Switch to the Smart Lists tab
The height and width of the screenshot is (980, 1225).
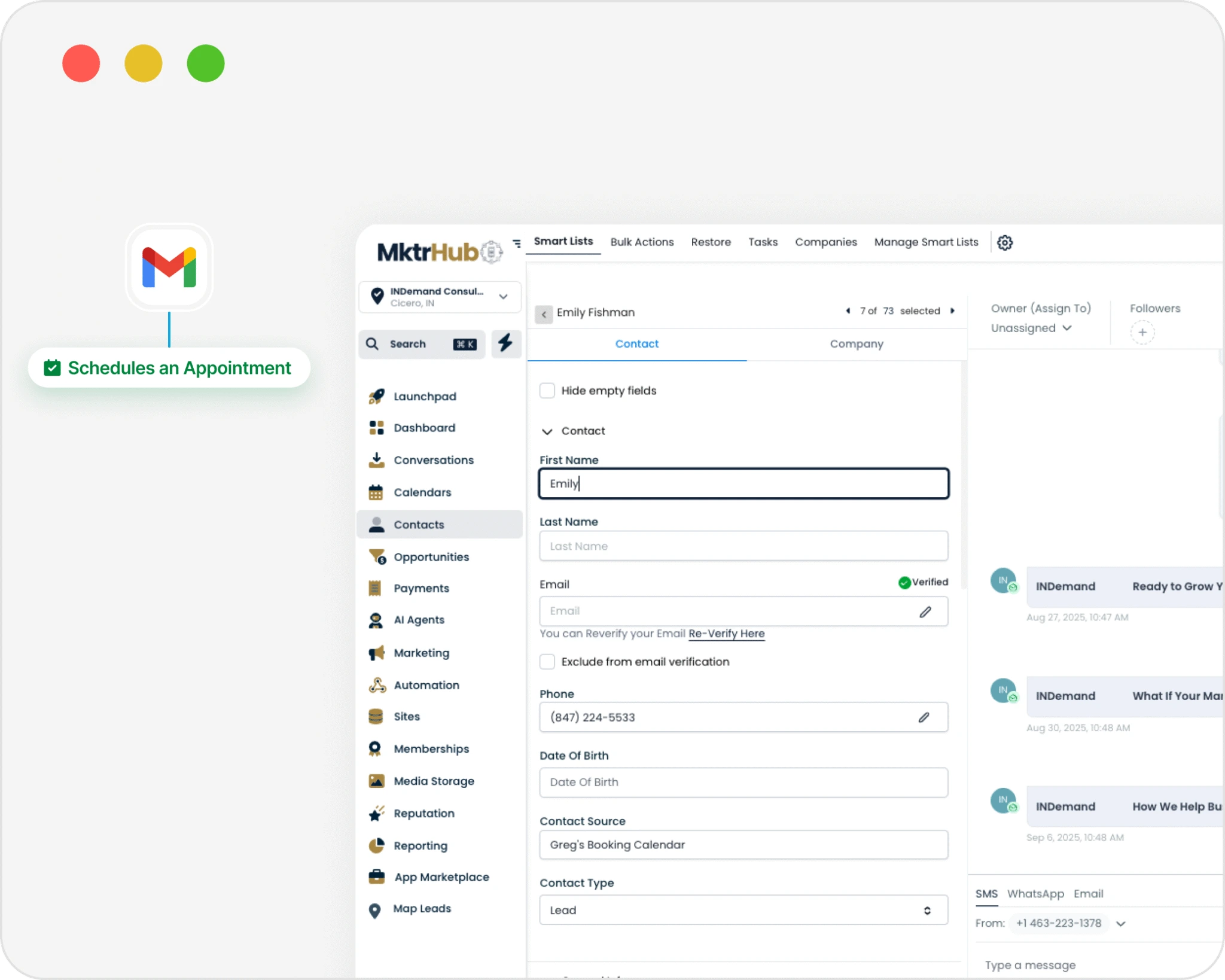(x=563, y=241)
